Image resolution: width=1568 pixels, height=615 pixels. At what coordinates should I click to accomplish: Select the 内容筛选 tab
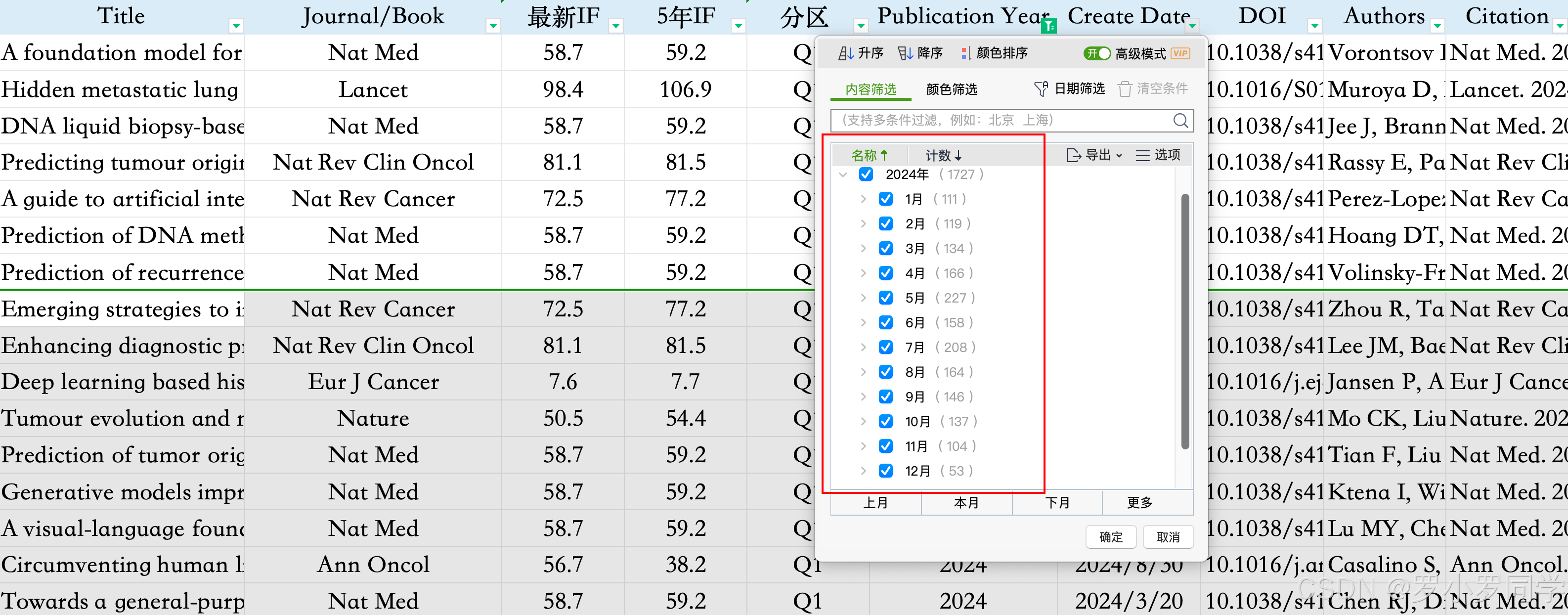pos(871,89)
